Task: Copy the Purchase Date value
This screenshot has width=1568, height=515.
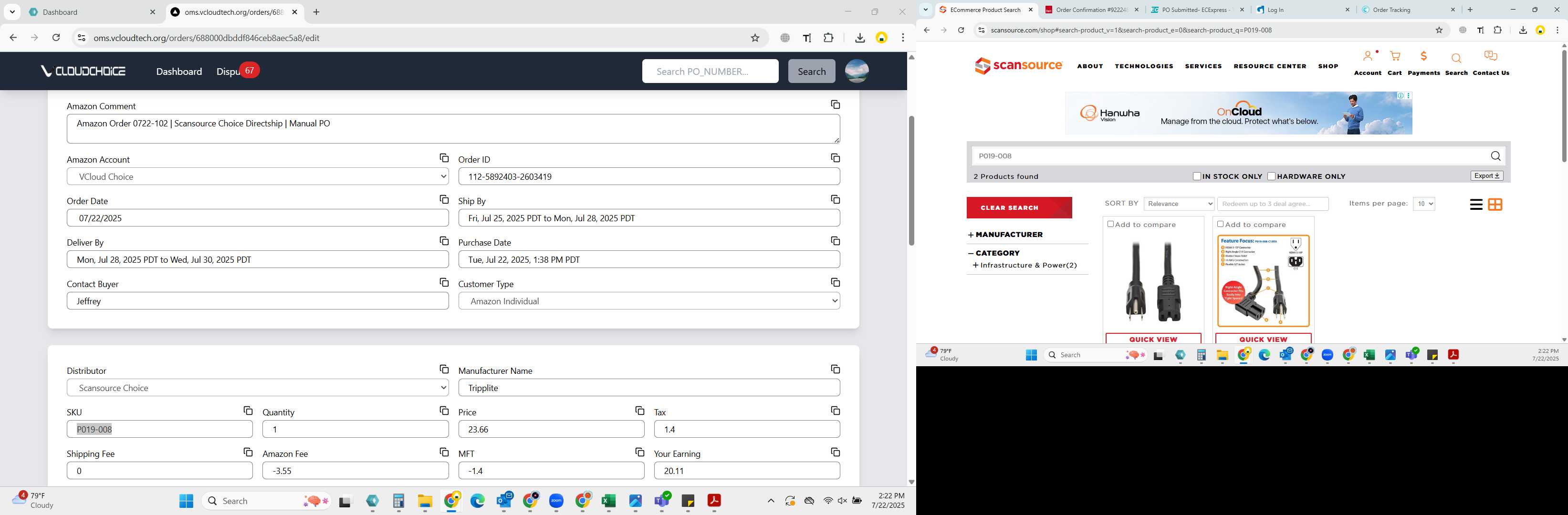Action: click(835, 241)
